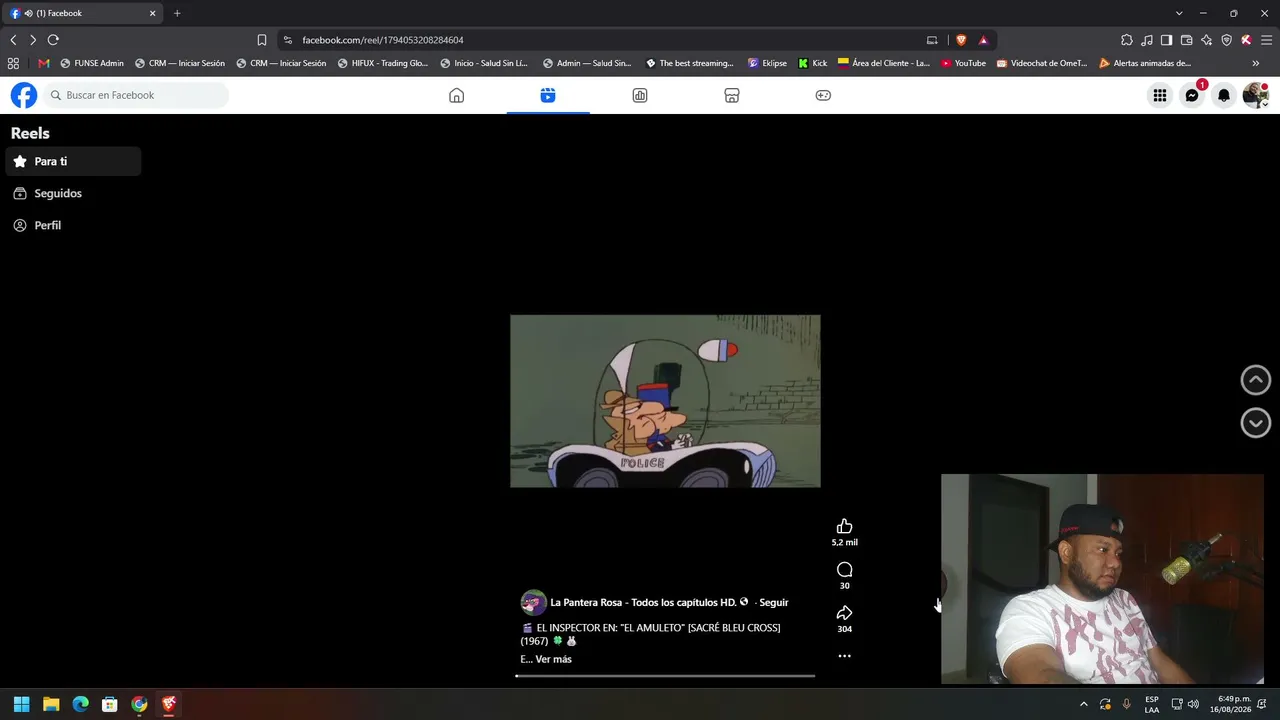Open FUNSE Admin bookmark
The width and height of the screenshot is (1280, 720).
[92, 63]
